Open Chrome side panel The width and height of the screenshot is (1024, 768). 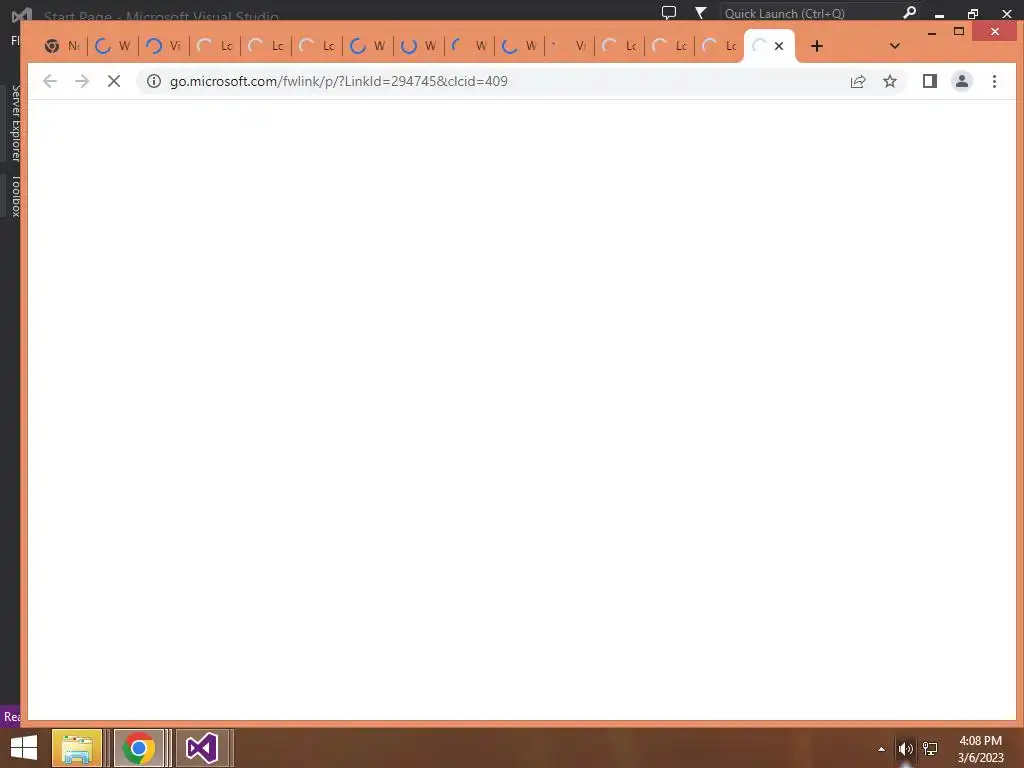[929, 81]
